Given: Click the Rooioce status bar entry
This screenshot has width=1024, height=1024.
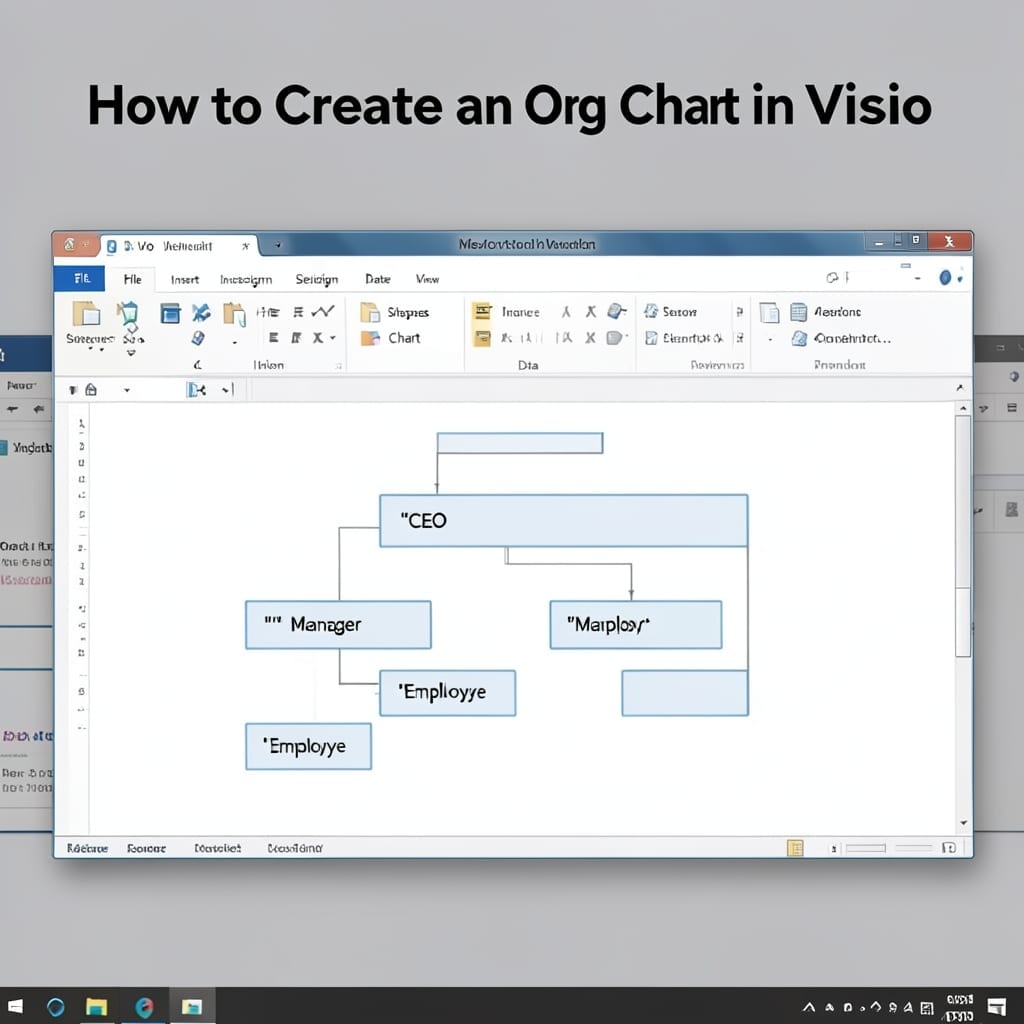Looking at the screenshot, I should tap(146, 848).
